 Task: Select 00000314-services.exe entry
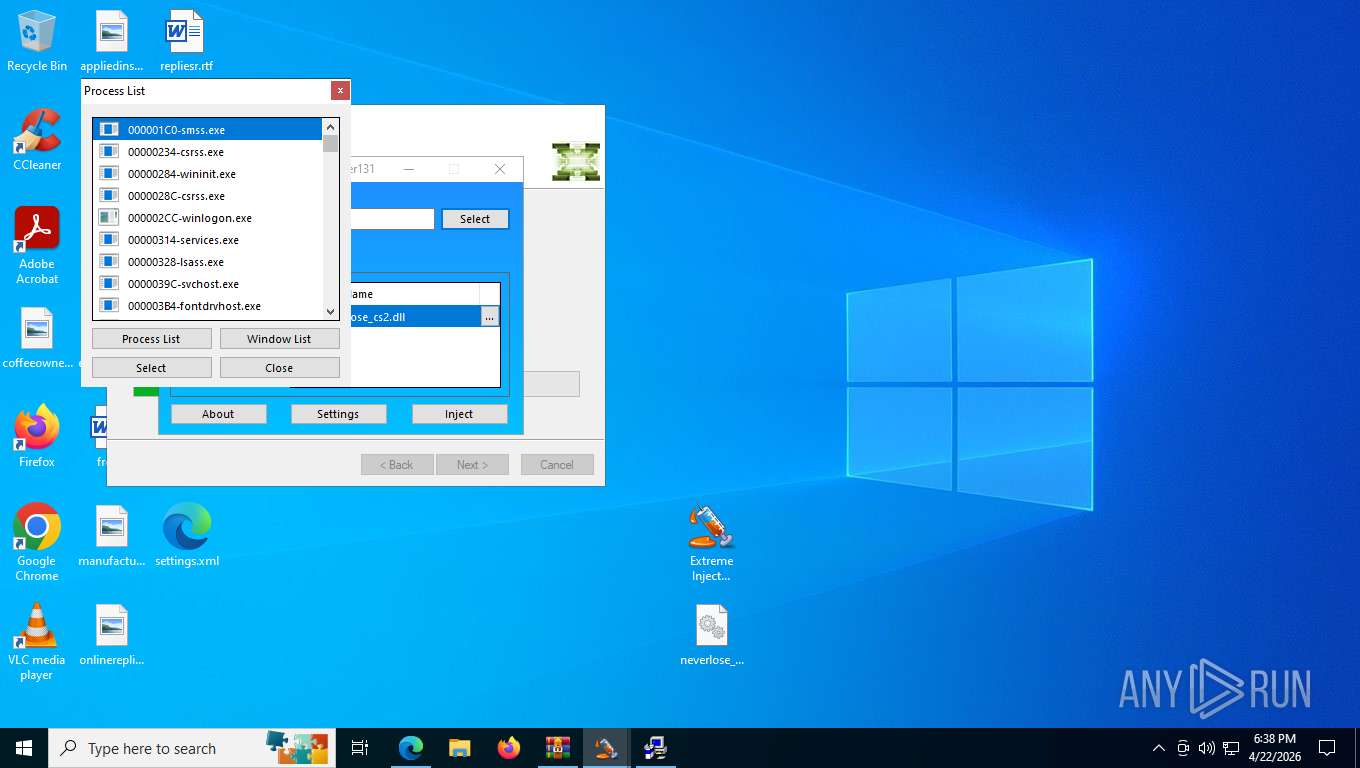coord(208,240)
